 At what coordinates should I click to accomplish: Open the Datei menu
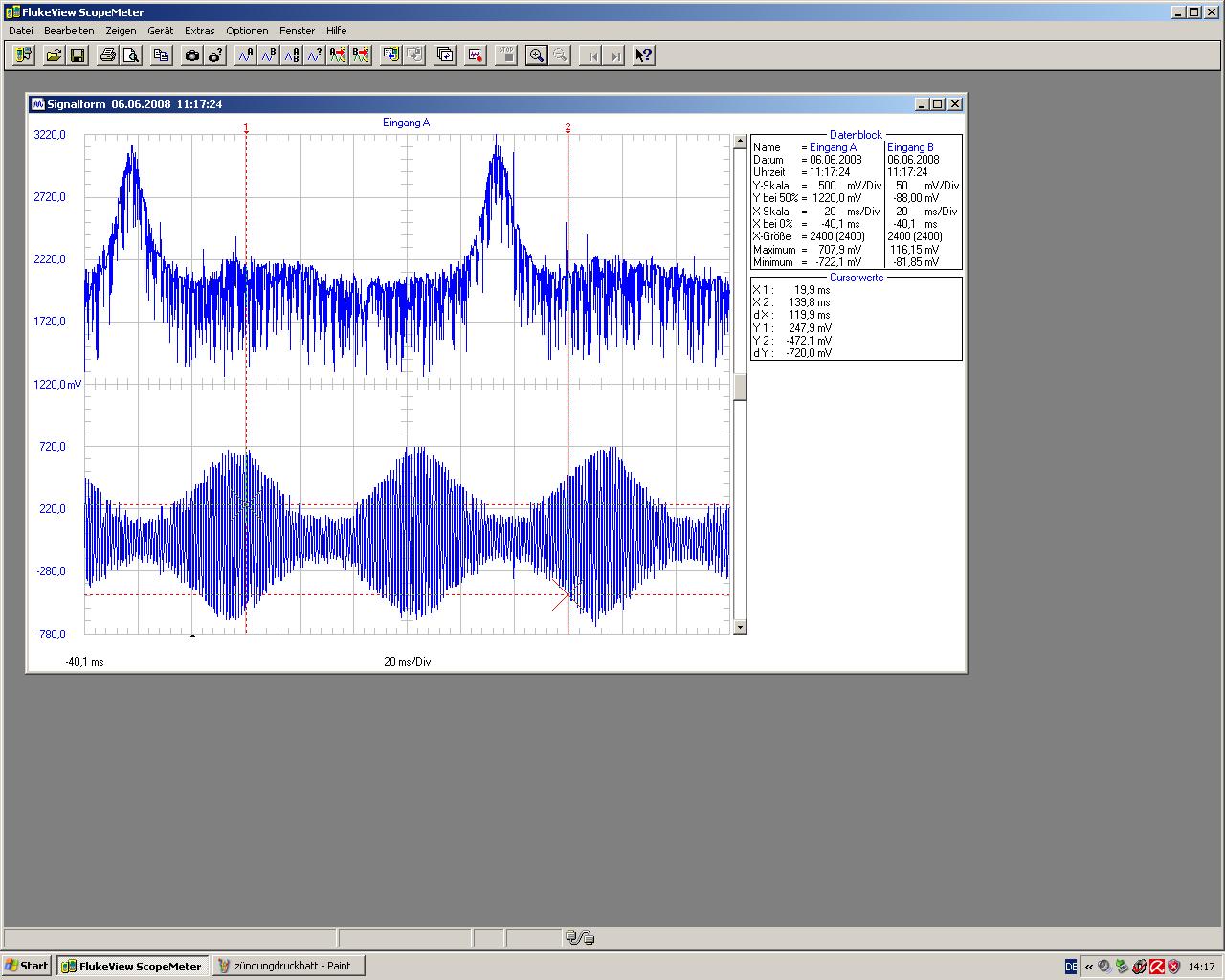tap(20, 31)
